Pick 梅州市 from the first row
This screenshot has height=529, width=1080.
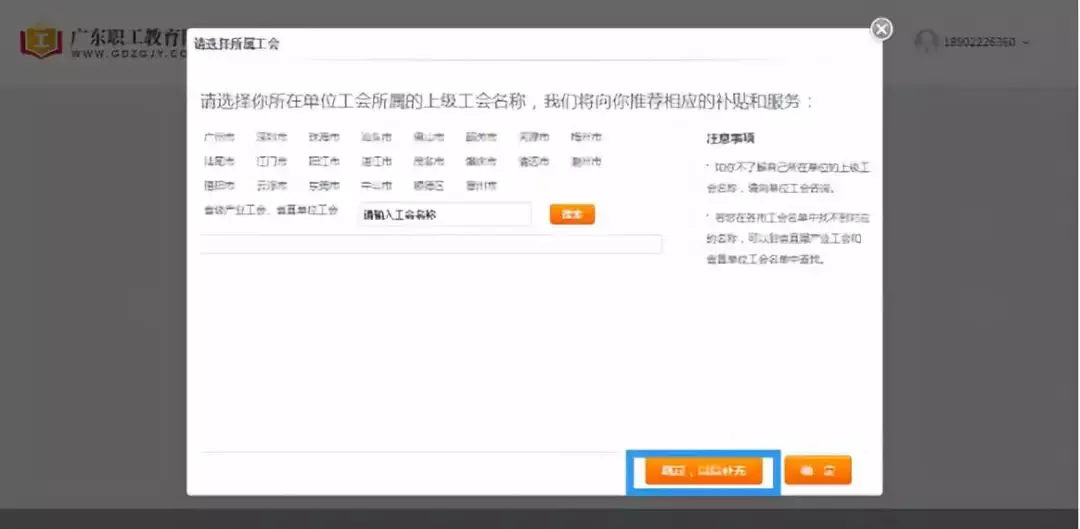(586, 137)
